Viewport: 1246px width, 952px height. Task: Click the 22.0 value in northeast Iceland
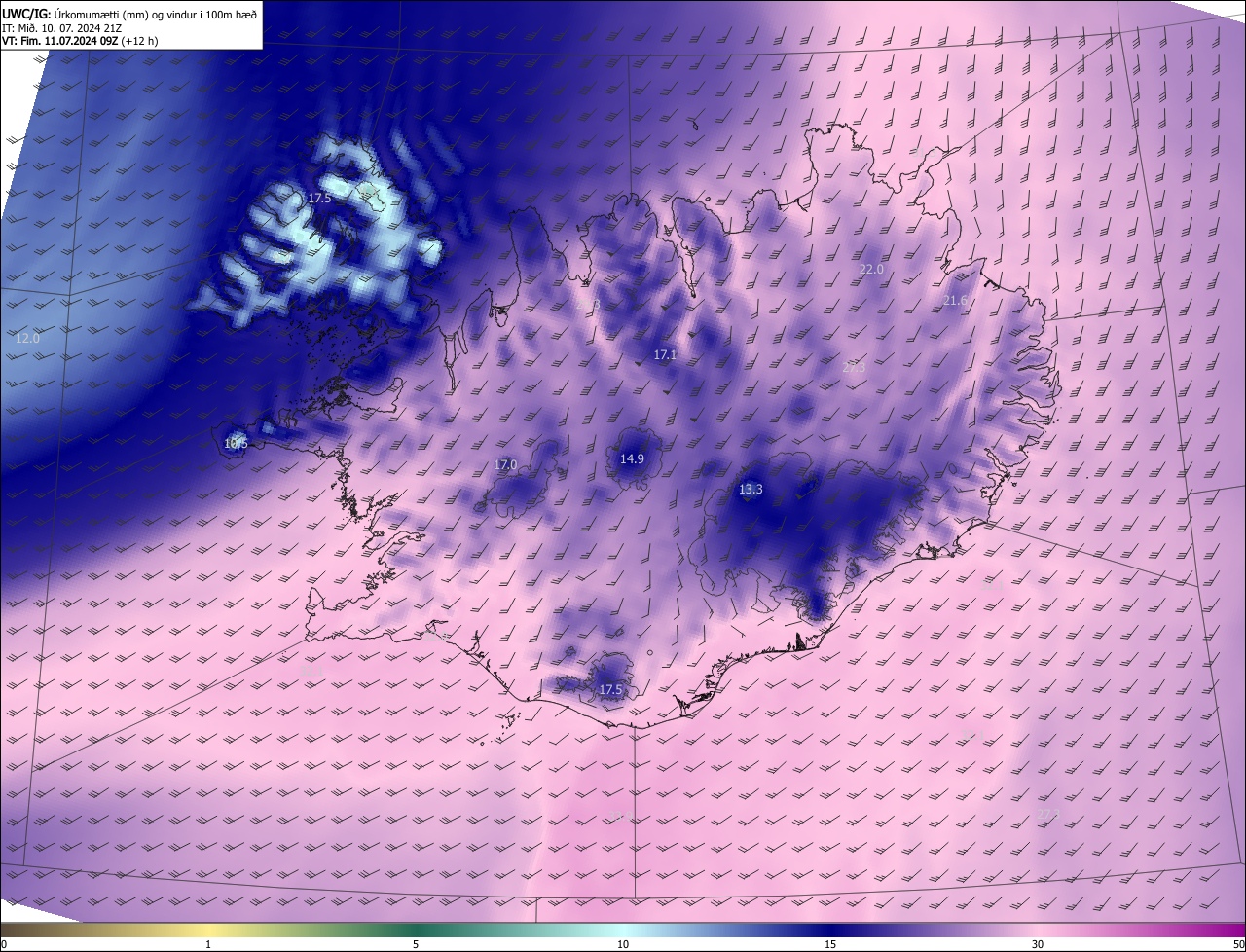pyautogui.click(x=870, y=269)
